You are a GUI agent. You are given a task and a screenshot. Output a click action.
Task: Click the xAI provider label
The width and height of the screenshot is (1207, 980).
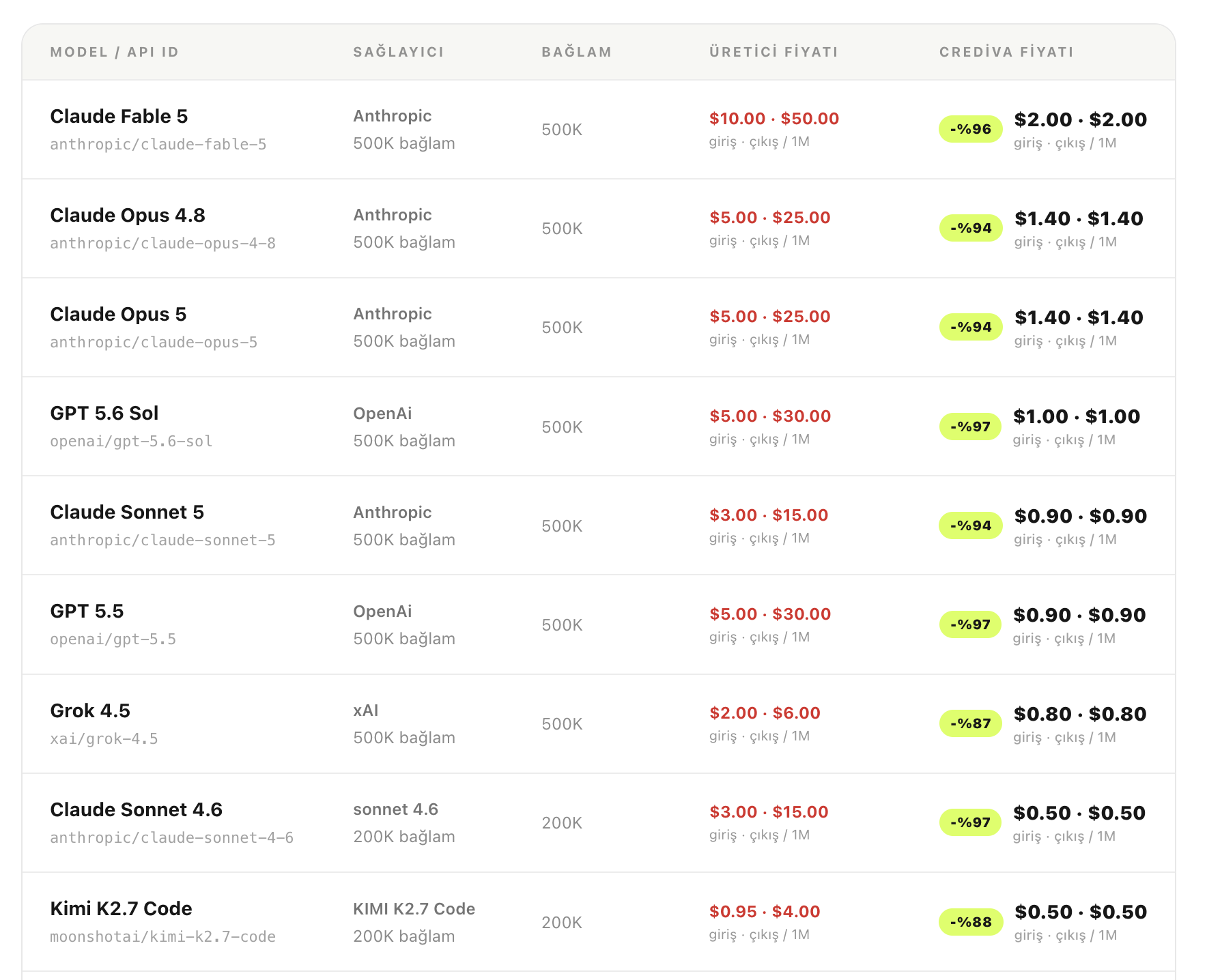pyautogui.click(x=366, y=710)
